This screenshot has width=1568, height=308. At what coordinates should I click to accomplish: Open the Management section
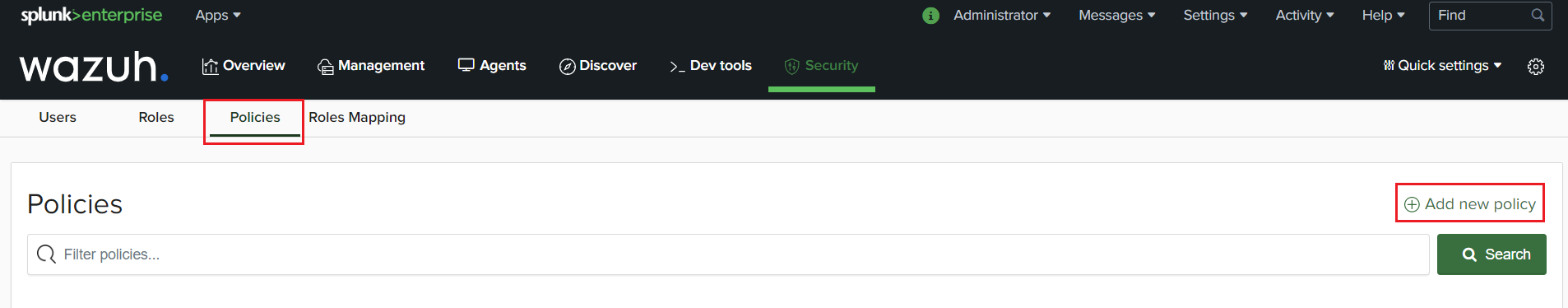click(x=371, y=66)
